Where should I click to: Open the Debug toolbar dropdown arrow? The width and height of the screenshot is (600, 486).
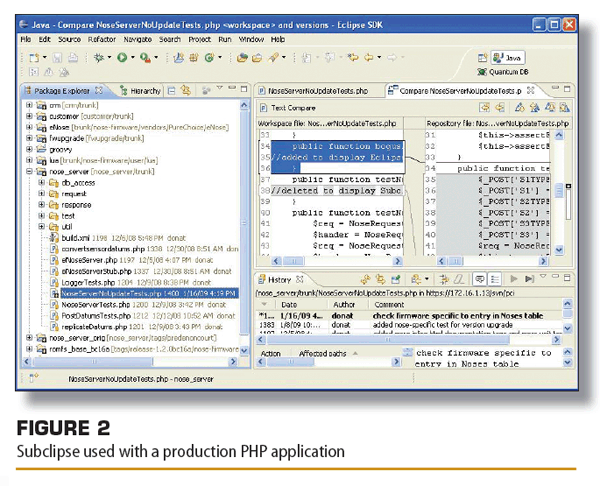click(x=109, y=58)
